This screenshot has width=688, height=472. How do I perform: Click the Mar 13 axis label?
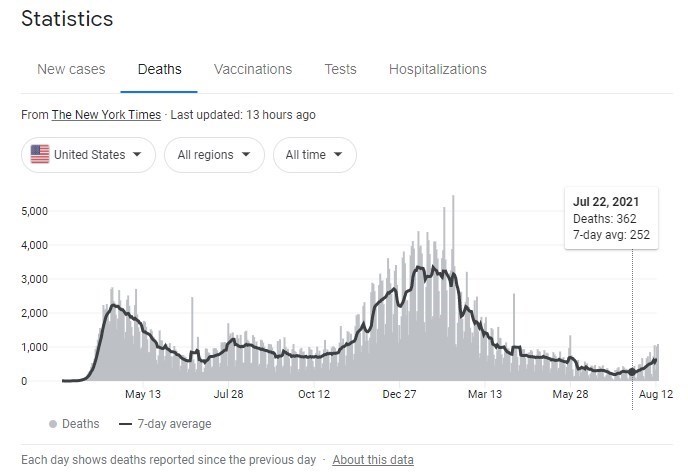[x=484, y=394]
